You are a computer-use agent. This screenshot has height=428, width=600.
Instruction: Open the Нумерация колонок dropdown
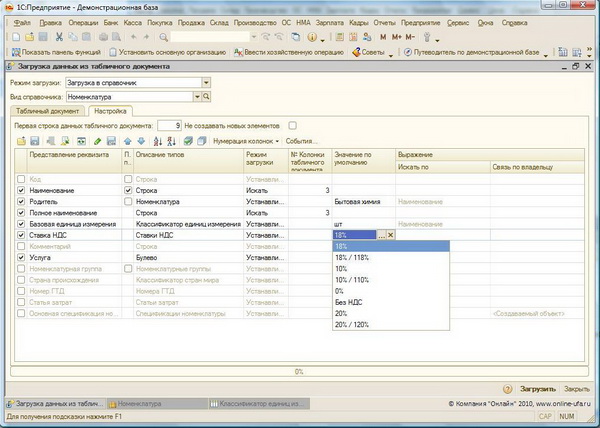(x=246, y=141)
